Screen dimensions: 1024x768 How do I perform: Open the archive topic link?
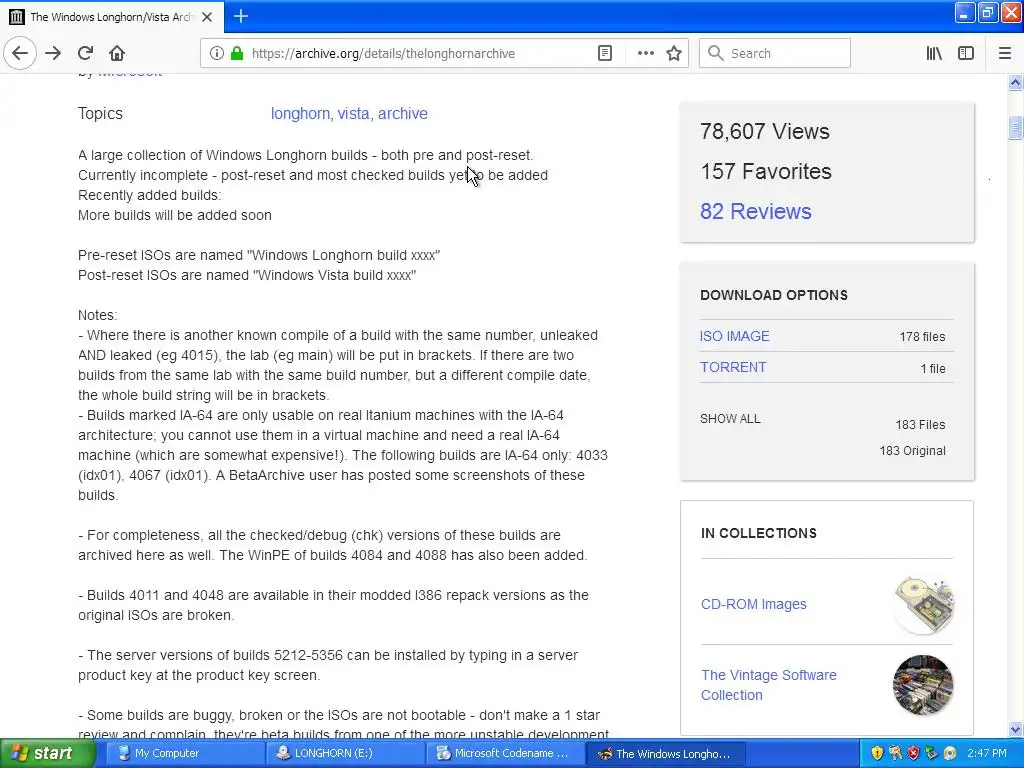[403, 114]
